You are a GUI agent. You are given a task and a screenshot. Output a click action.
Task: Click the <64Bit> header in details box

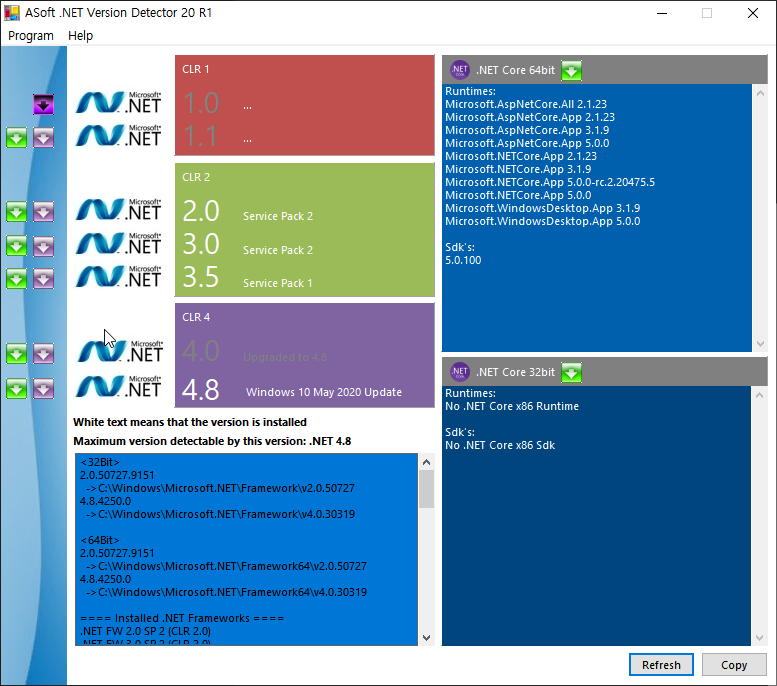(100, 540)
